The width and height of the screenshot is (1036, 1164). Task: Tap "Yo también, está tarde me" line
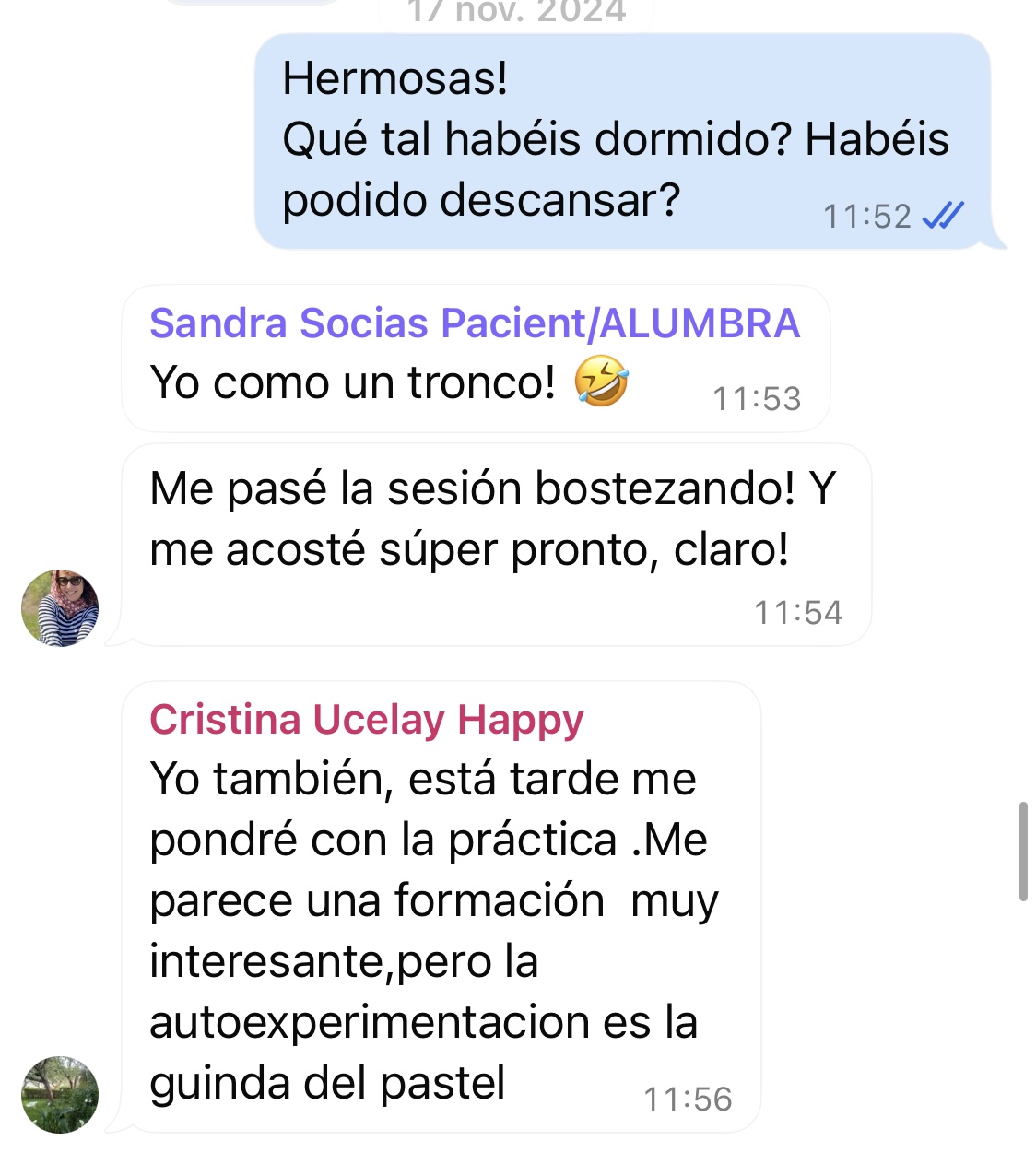pos(423,780)
